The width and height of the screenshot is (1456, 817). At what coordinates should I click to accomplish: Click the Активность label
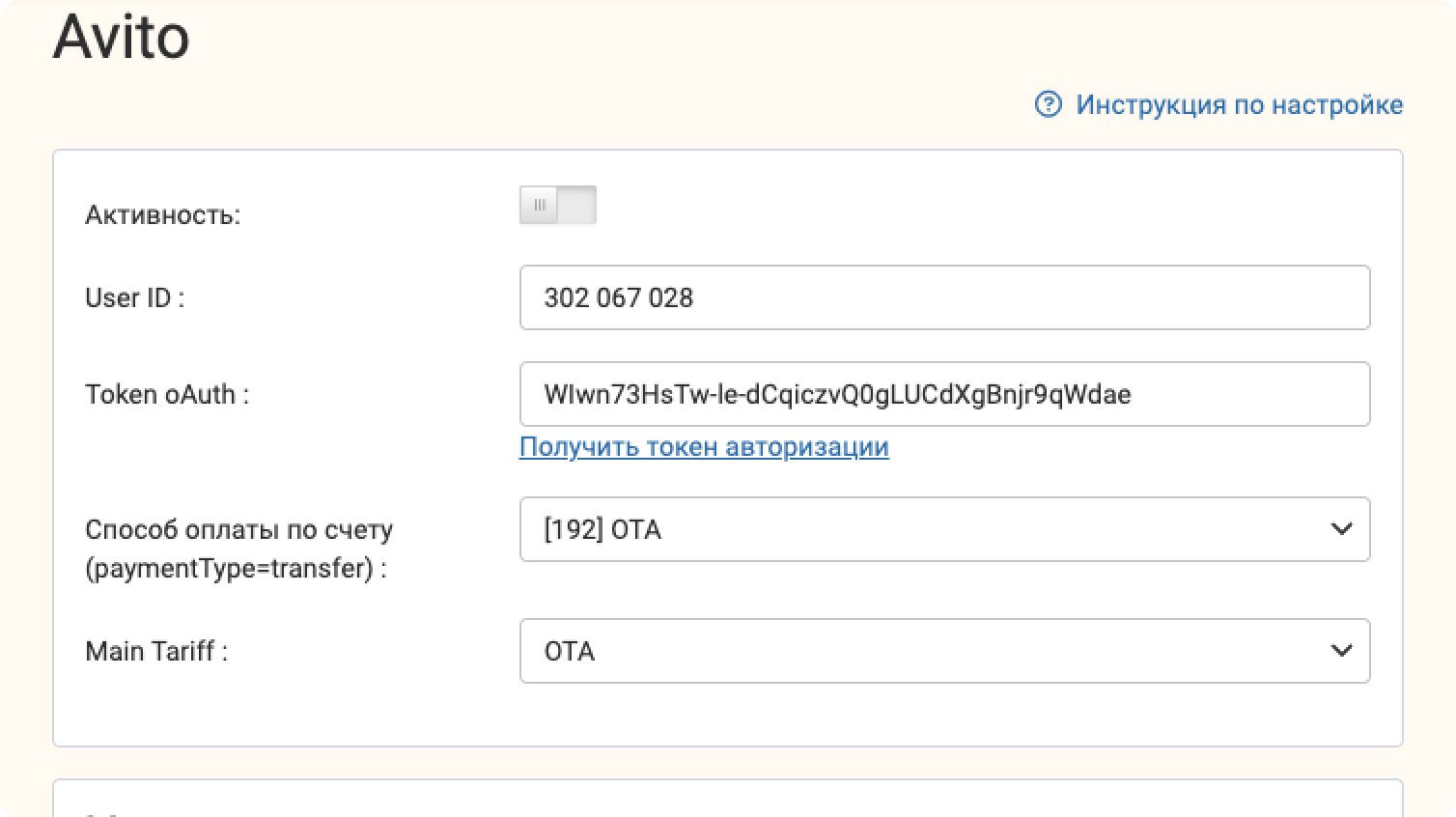(163, 214)
